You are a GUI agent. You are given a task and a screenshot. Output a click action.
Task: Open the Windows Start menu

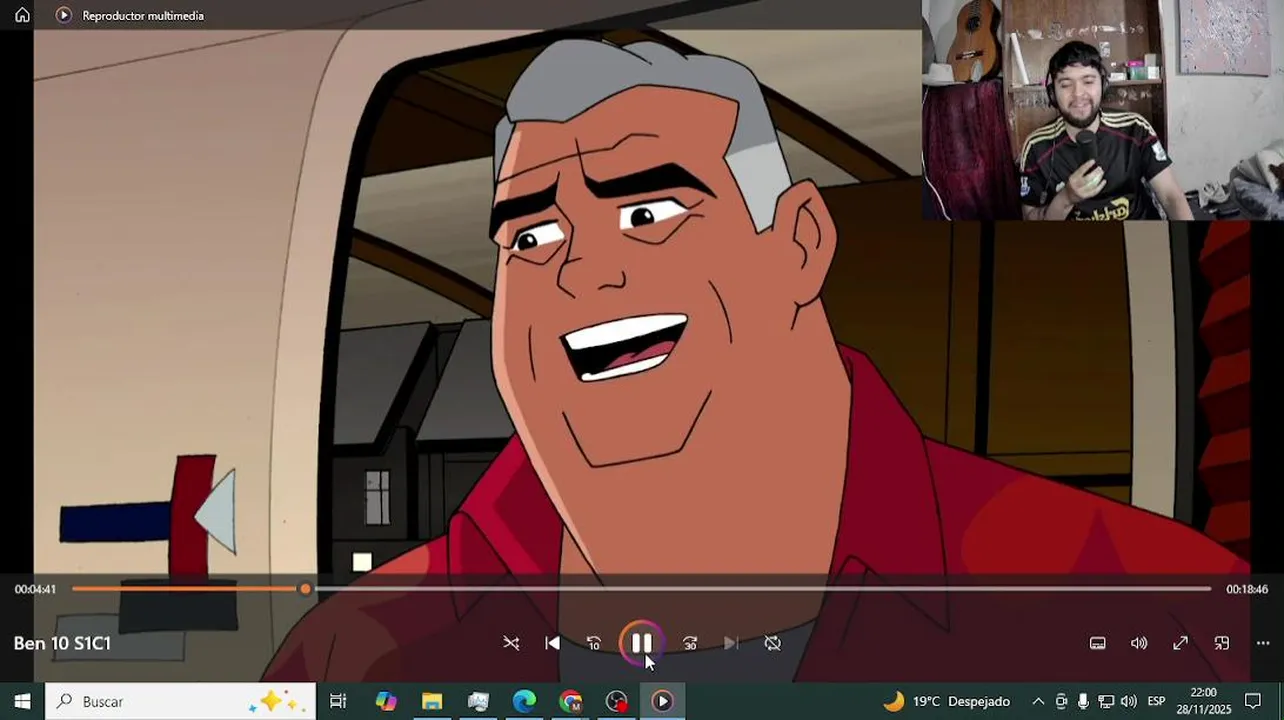click(22, 701)
